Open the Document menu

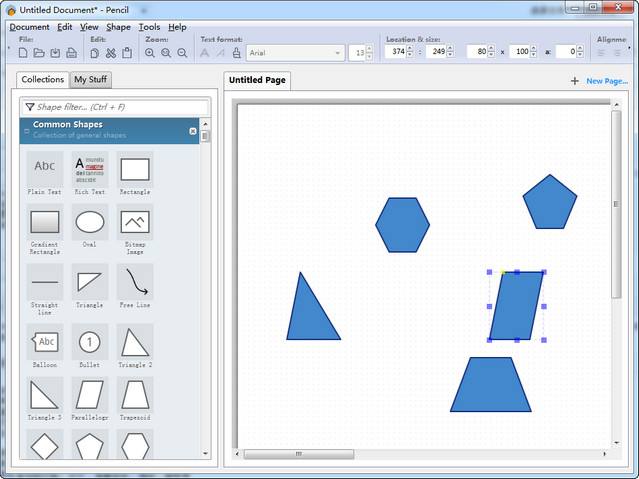pyautogui.click(x=29, y=27)
